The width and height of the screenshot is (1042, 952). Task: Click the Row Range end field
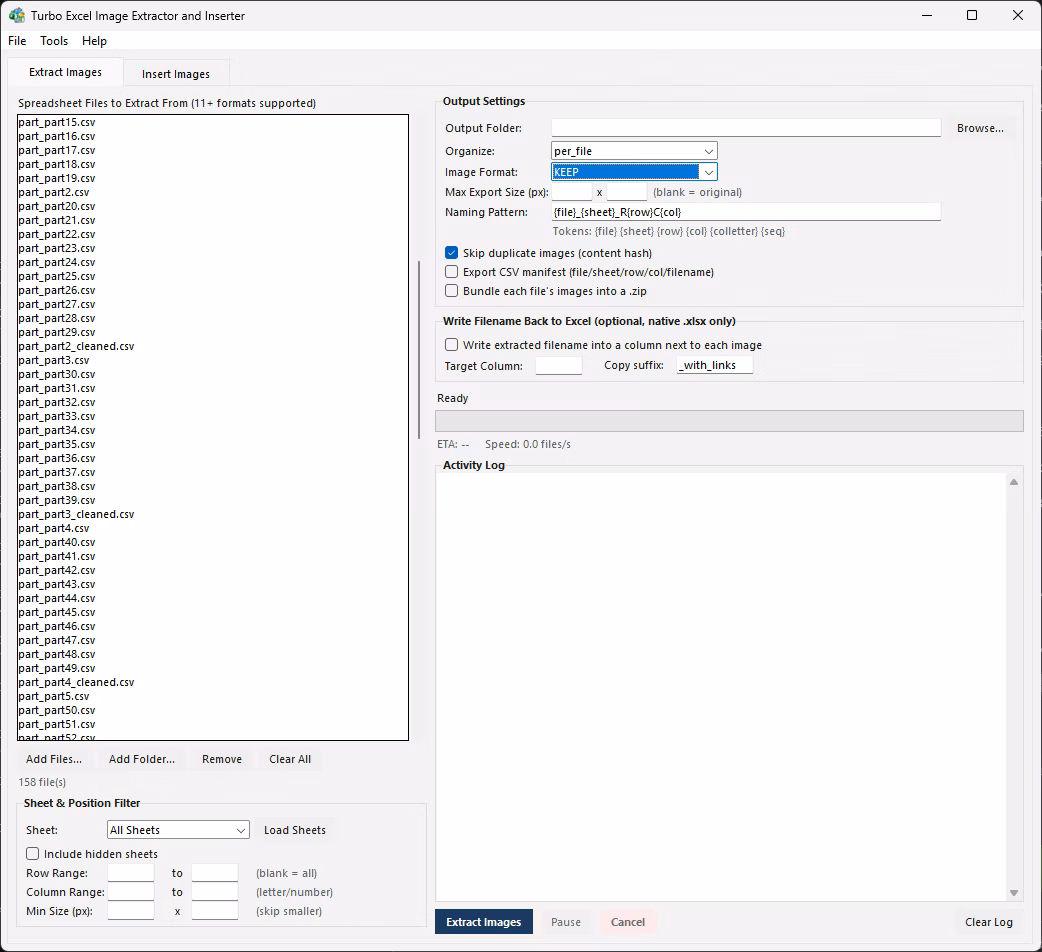pos(215,873)
